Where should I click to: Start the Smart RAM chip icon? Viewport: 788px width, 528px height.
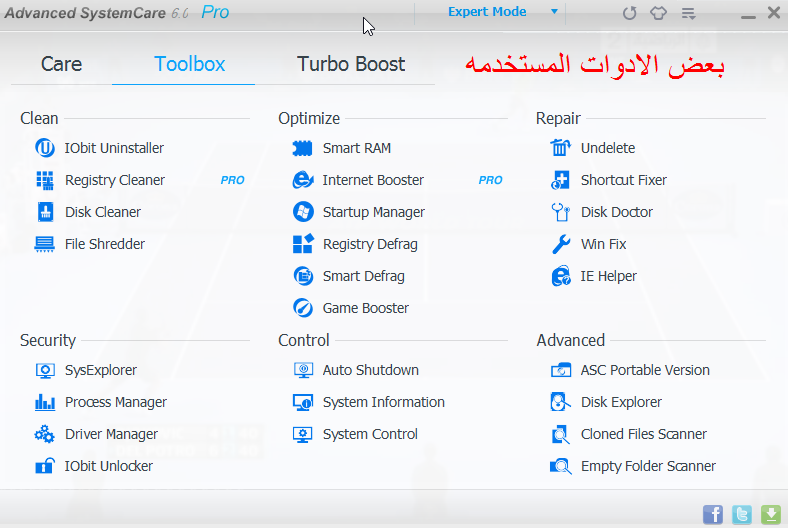pyautogui.click(x=303, y=148)
